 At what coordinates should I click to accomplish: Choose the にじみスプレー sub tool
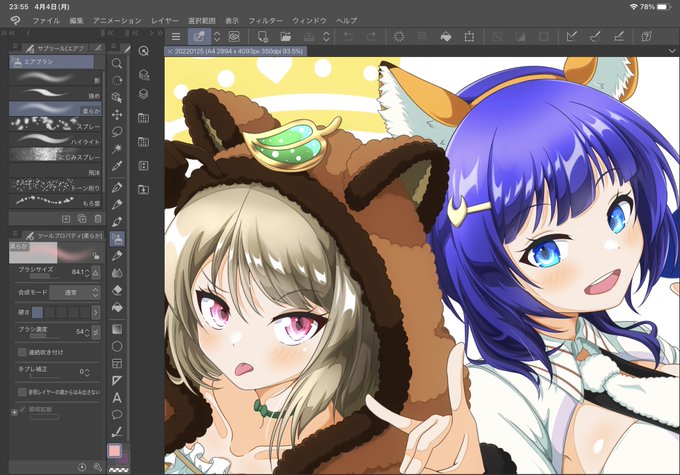click(x=56, y=155)
